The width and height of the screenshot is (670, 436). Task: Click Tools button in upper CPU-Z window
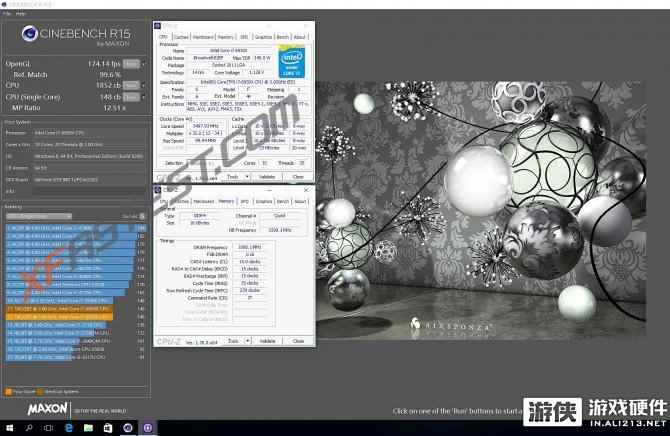pos(233,177)
